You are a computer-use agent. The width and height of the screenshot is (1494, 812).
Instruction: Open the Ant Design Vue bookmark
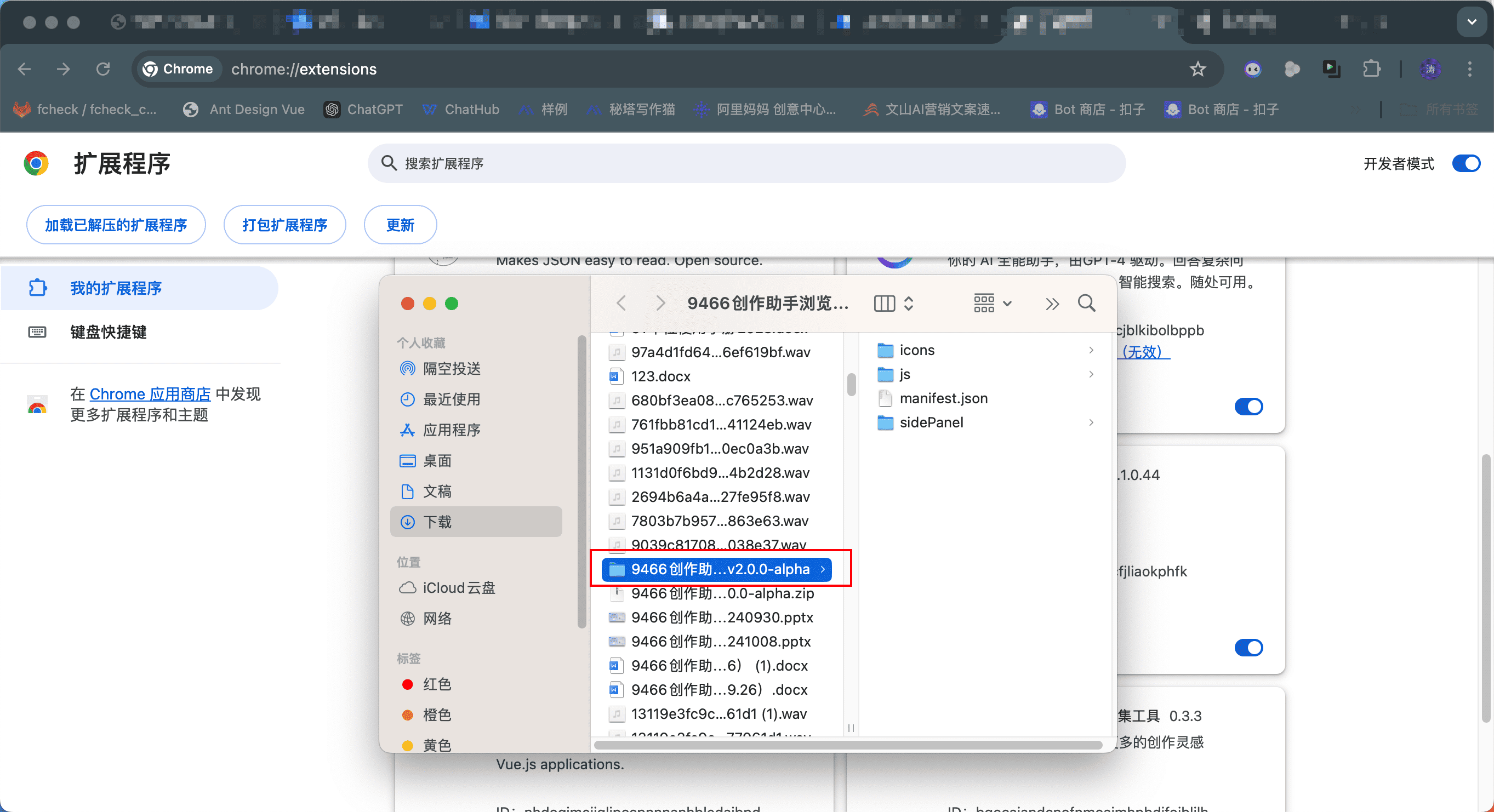coord(243,109)
